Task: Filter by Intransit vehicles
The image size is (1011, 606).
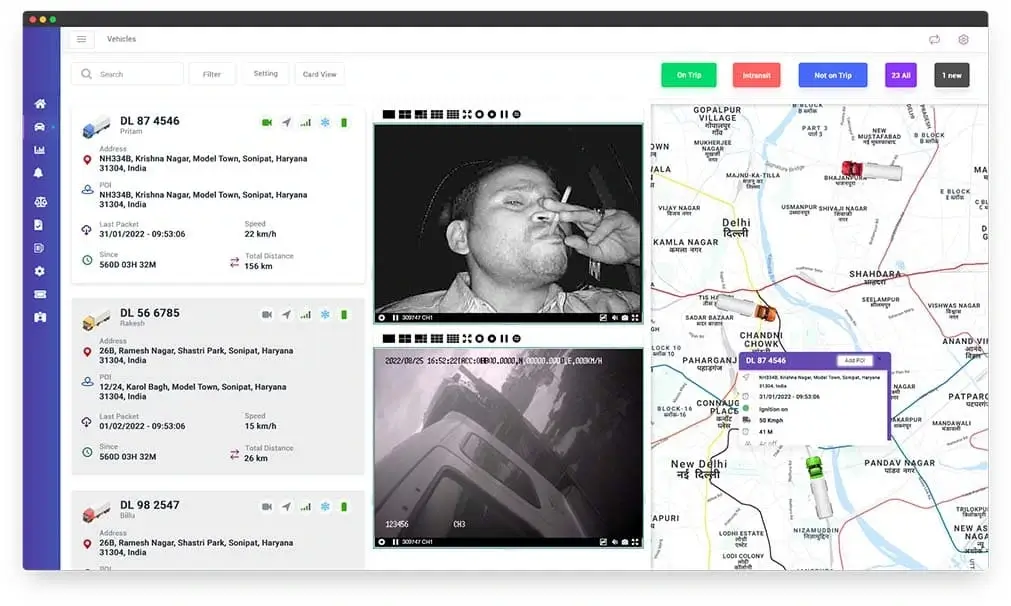Action: point(756,75)
